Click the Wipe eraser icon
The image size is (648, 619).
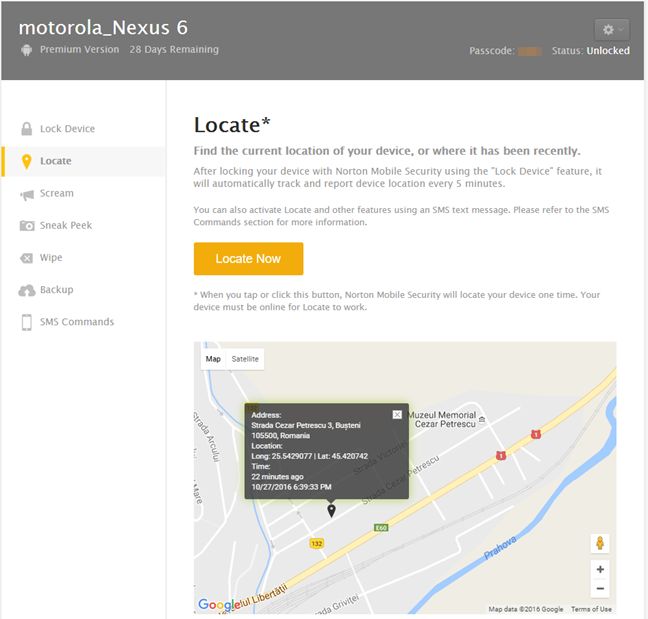[26, 258]
